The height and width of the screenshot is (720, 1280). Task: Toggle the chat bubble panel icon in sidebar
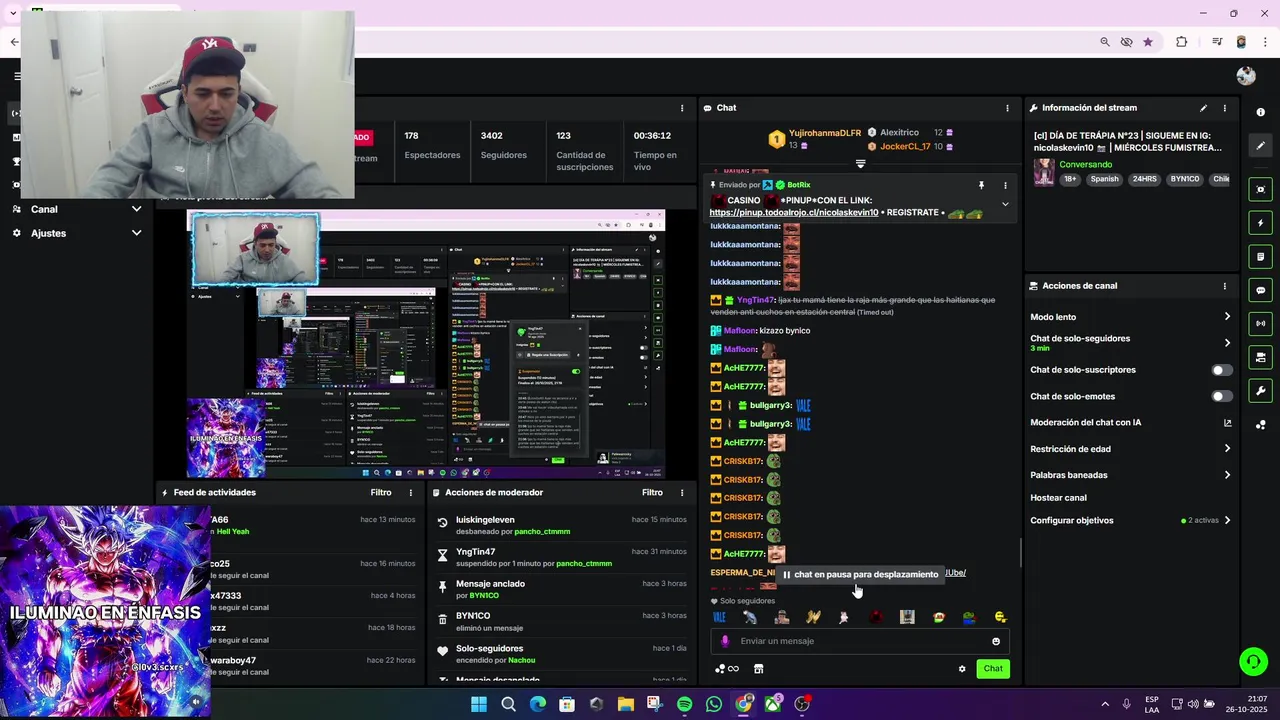pos(1261,290)
